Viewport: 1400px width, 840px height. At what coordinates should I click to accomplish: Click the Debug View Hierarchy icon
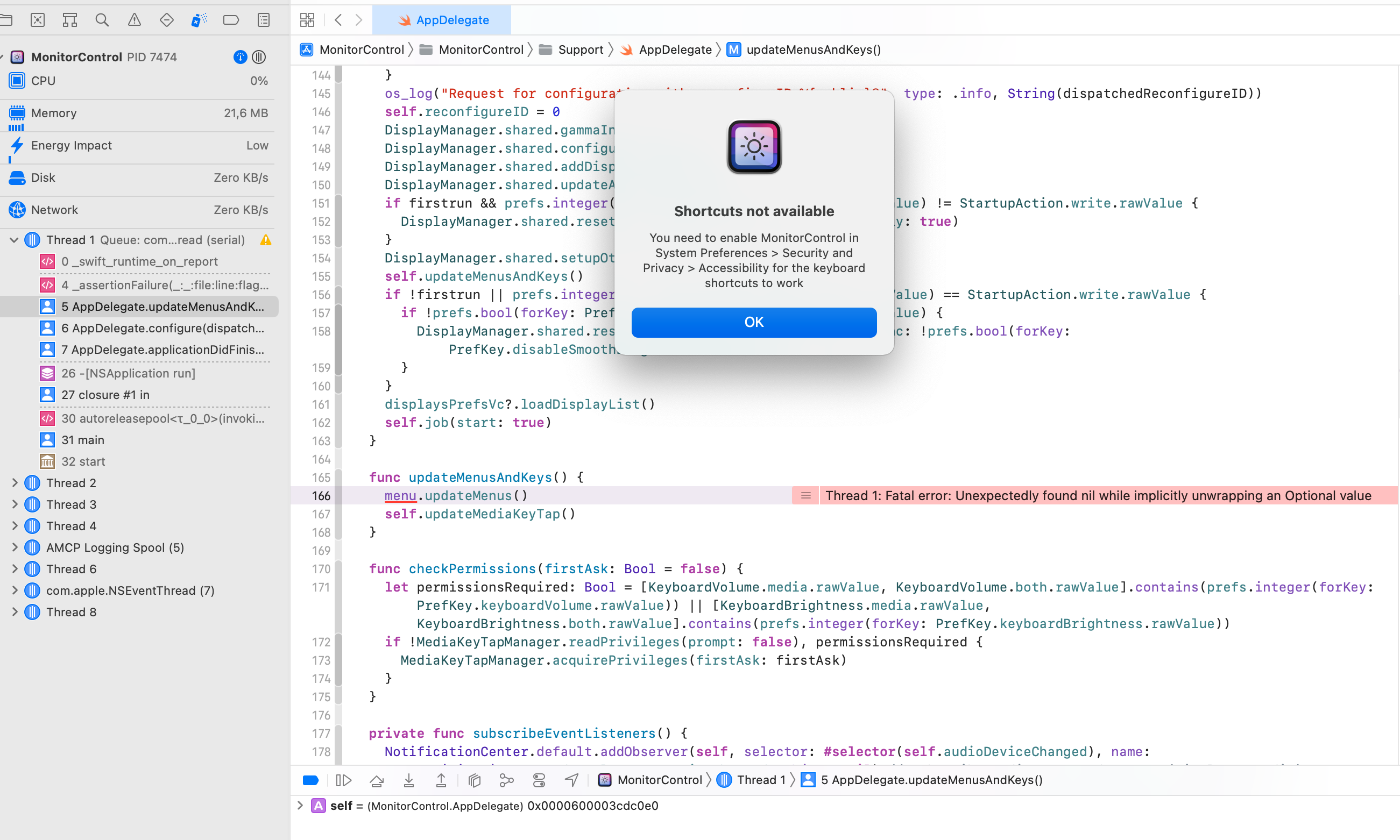tap(474, 780)
